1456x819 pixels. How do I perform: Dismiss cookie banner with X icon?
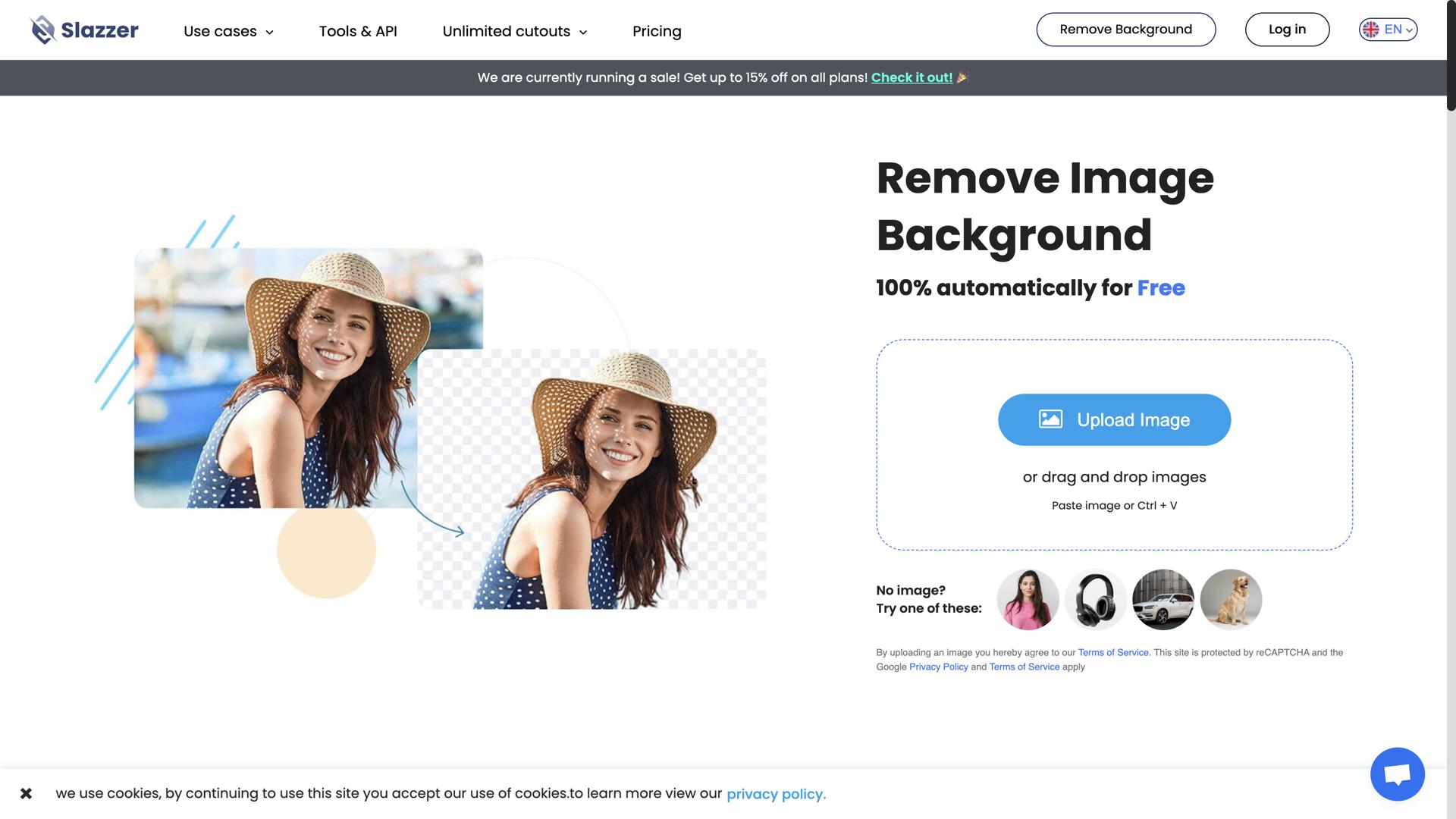(26, 793)
